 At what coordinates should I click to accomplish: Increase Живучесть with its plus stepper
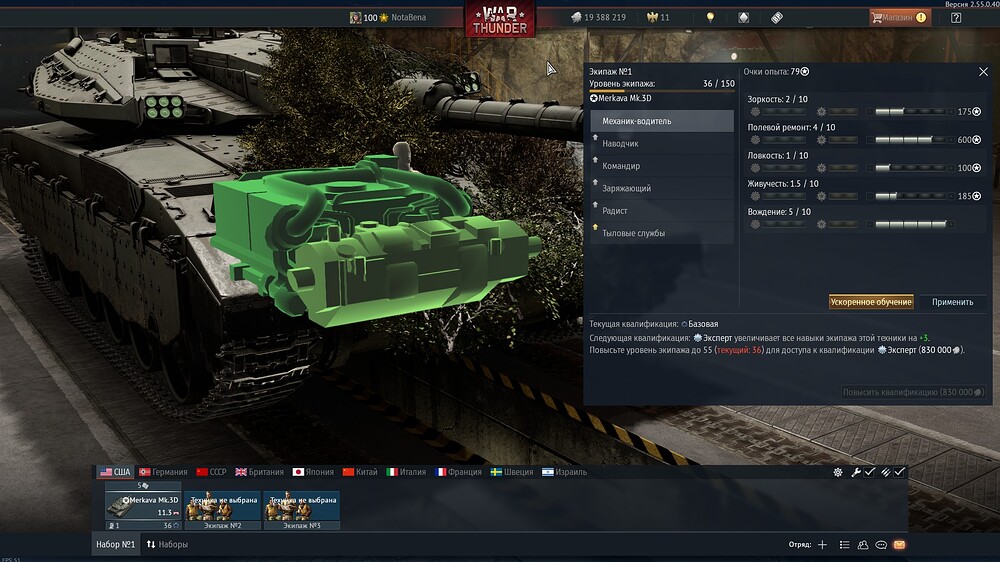click(951, 196)
